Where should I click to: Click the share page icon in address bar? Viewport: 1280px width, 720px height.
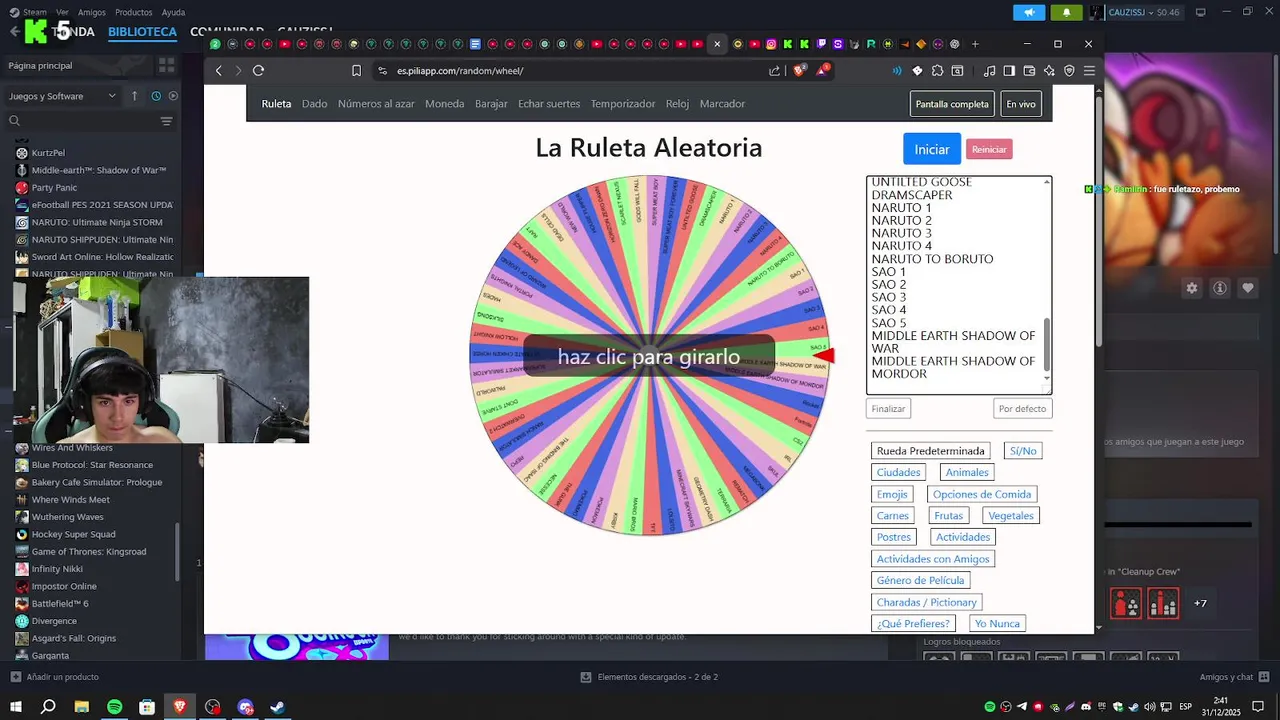(x=774, y=71)
